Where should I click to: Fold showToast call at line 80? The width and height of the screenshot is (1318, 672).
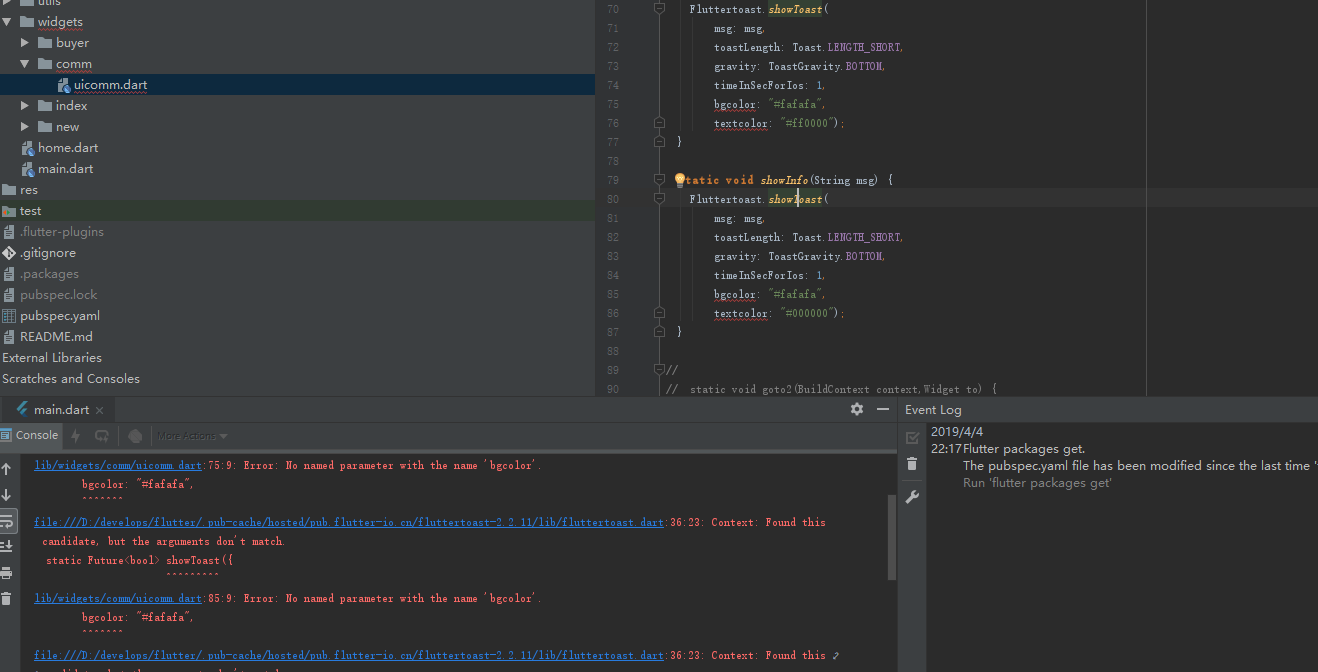click(659, 199)
